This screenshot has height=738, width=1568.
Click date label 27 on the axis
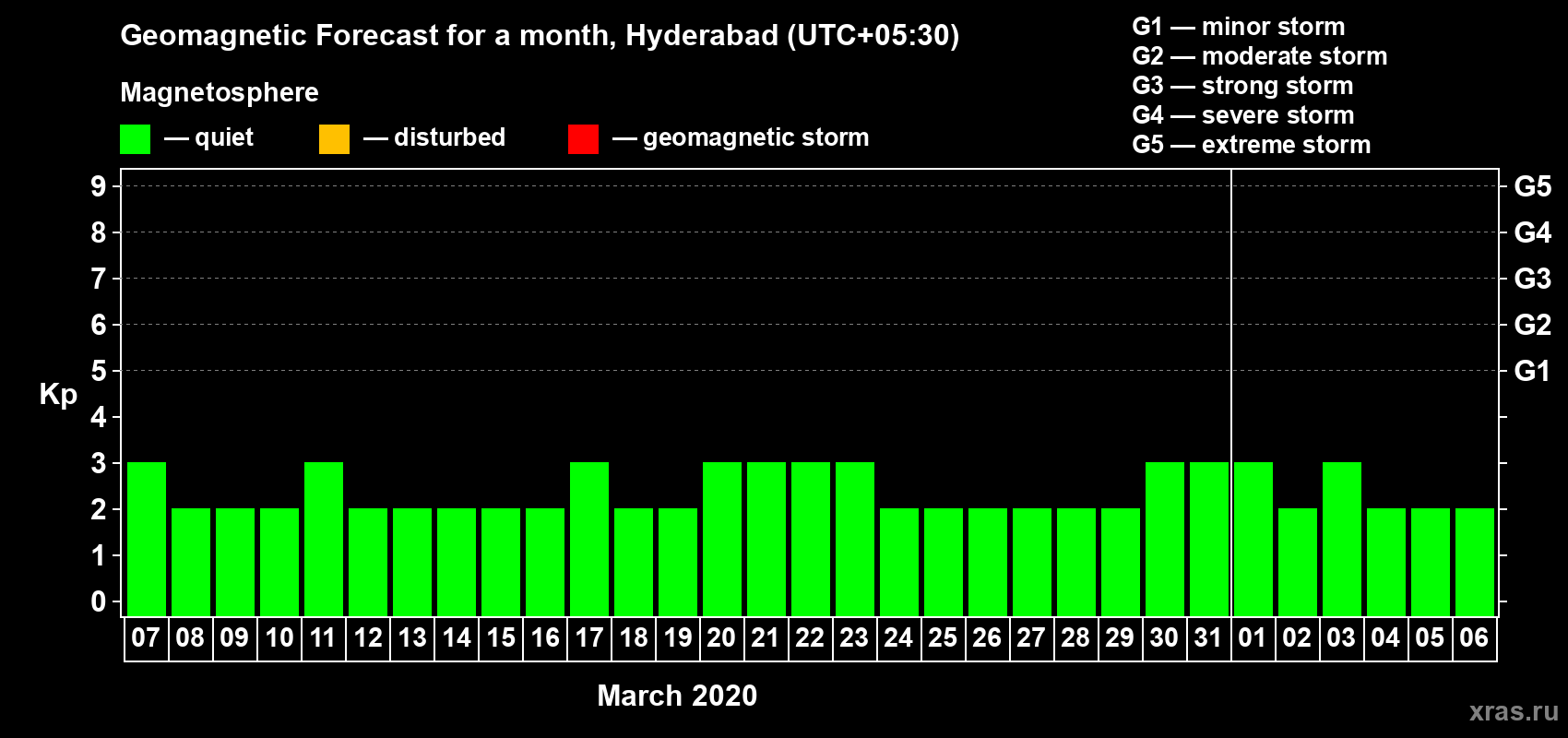pos(1031,638)
